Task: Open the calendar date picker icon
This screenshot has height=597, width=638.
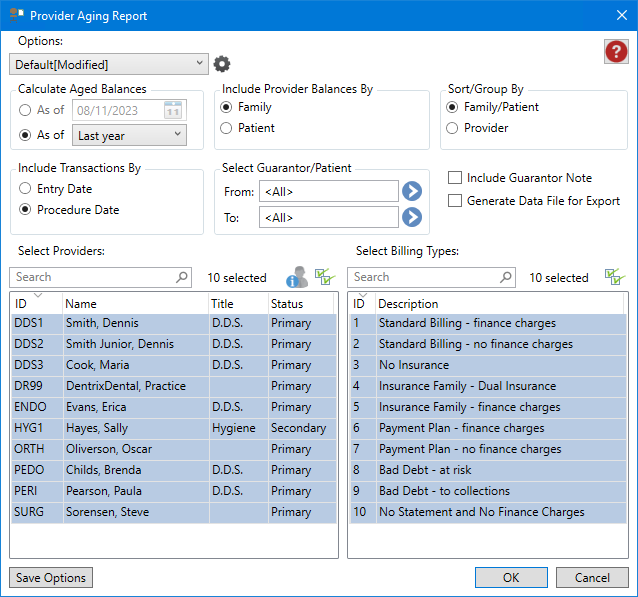Action: tap(172, 109)
